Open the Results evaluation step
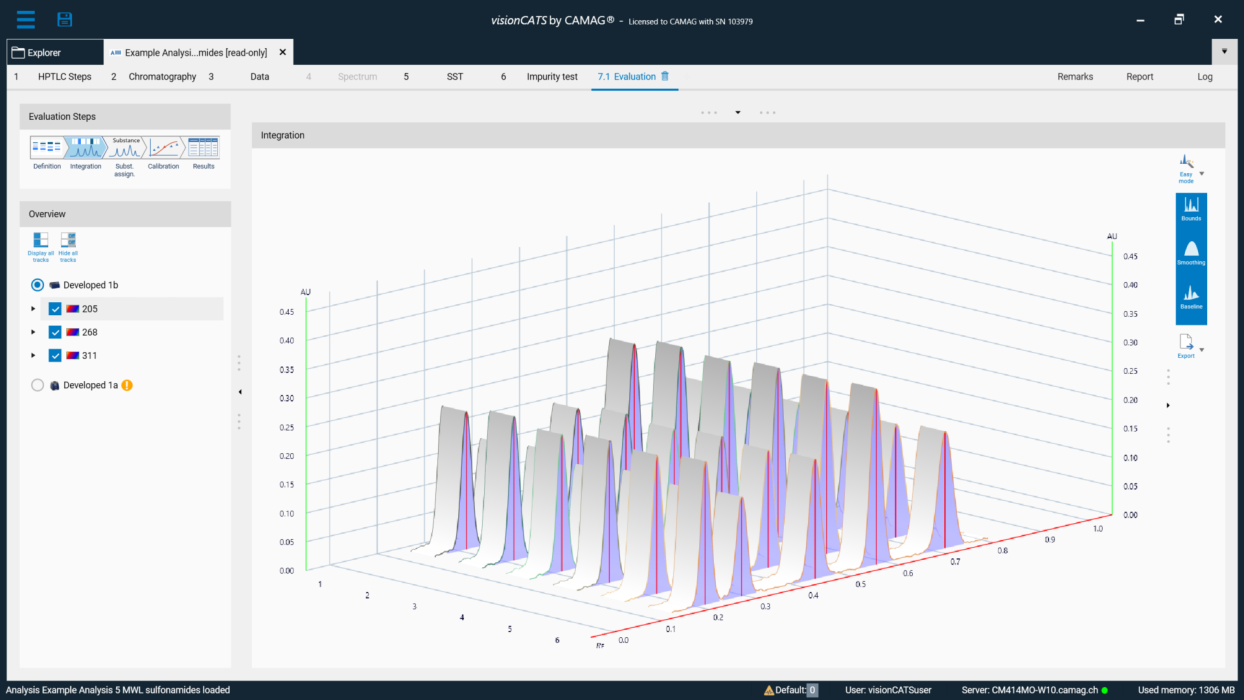This screenshot has width=1244, height=700. click(203, 147)
